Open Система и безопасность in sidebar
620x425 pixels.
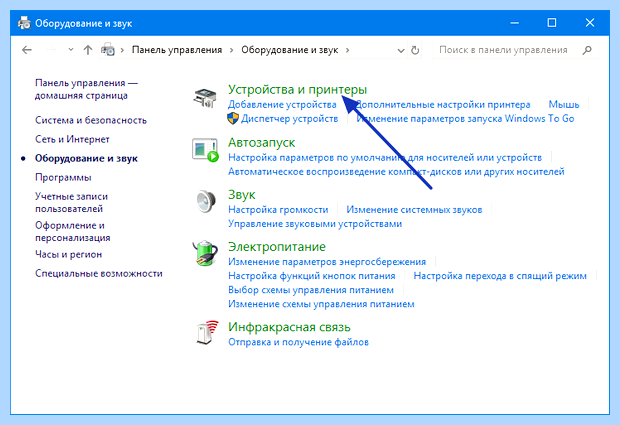click(91, 120)
